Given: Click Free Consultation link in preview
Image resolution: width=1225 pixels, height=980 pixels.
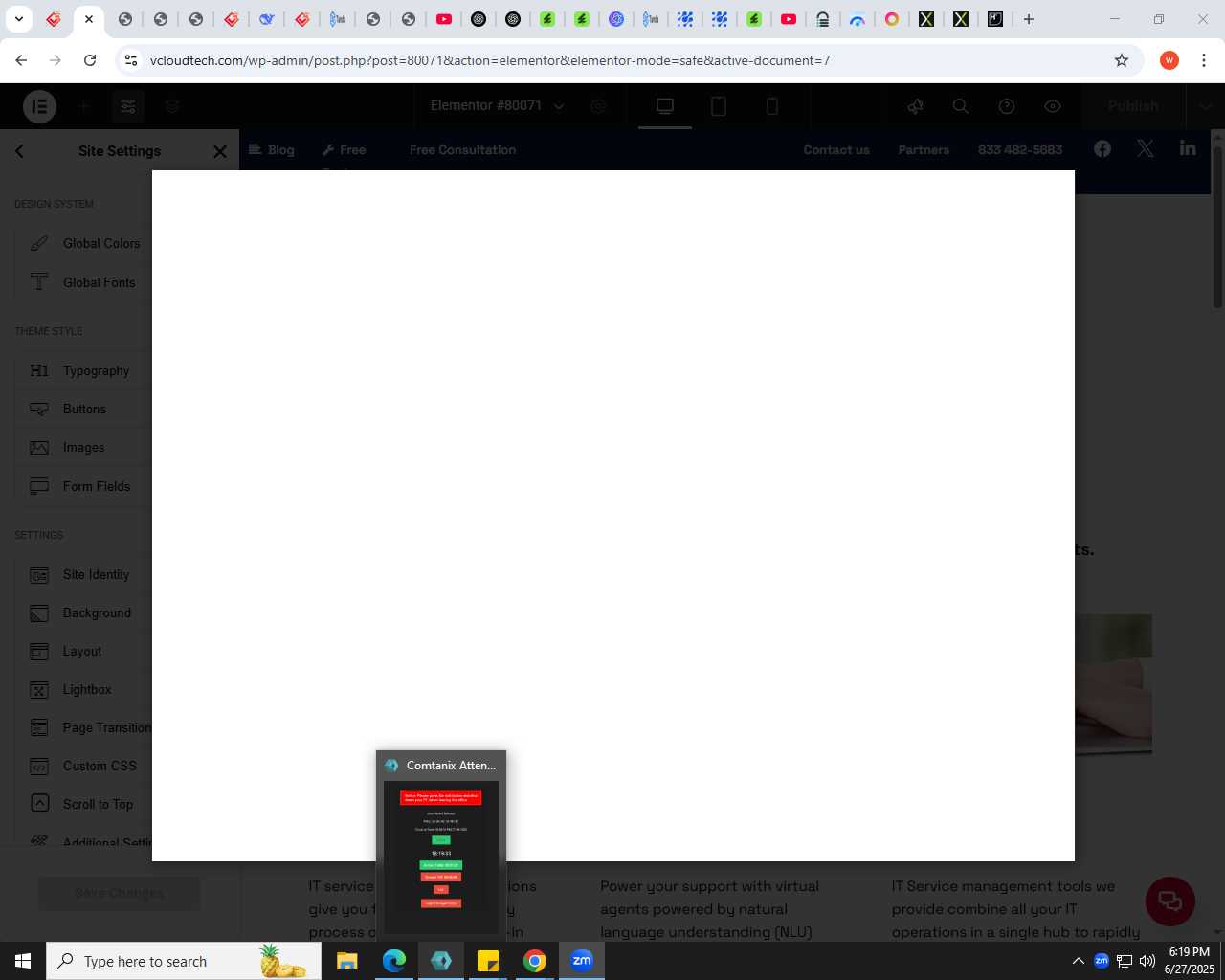Looking at the screenshot, I should [x=462, y=150].
